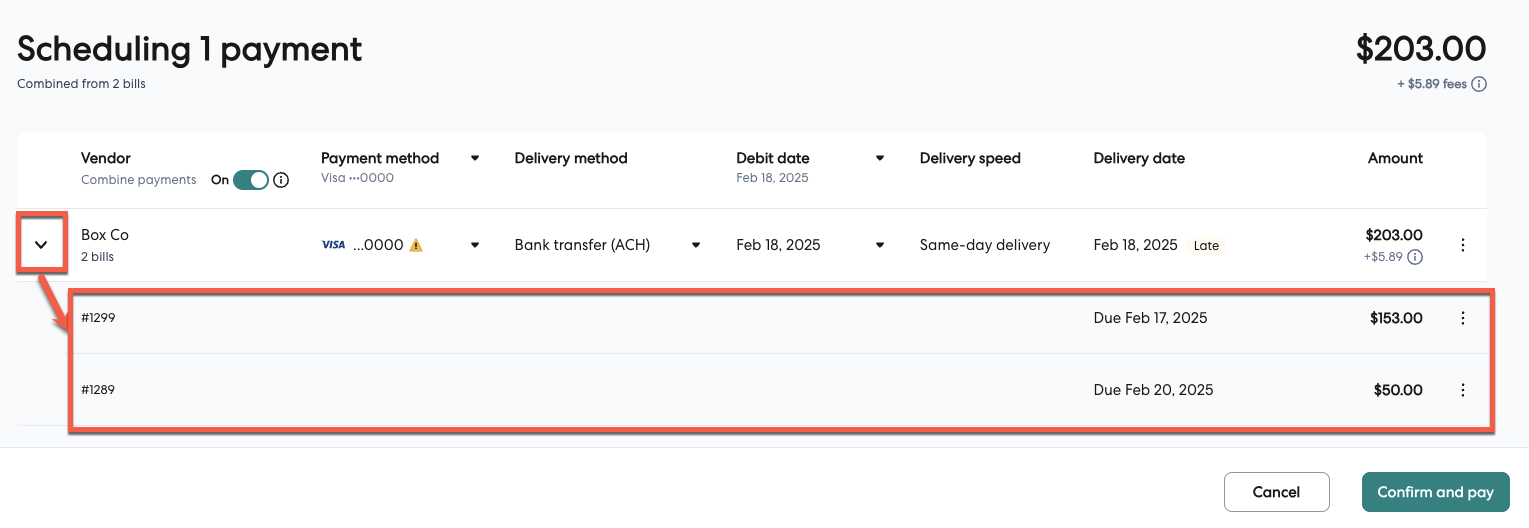
Task: Open Box Co payment method dropdown
Action: pos(475,245)
